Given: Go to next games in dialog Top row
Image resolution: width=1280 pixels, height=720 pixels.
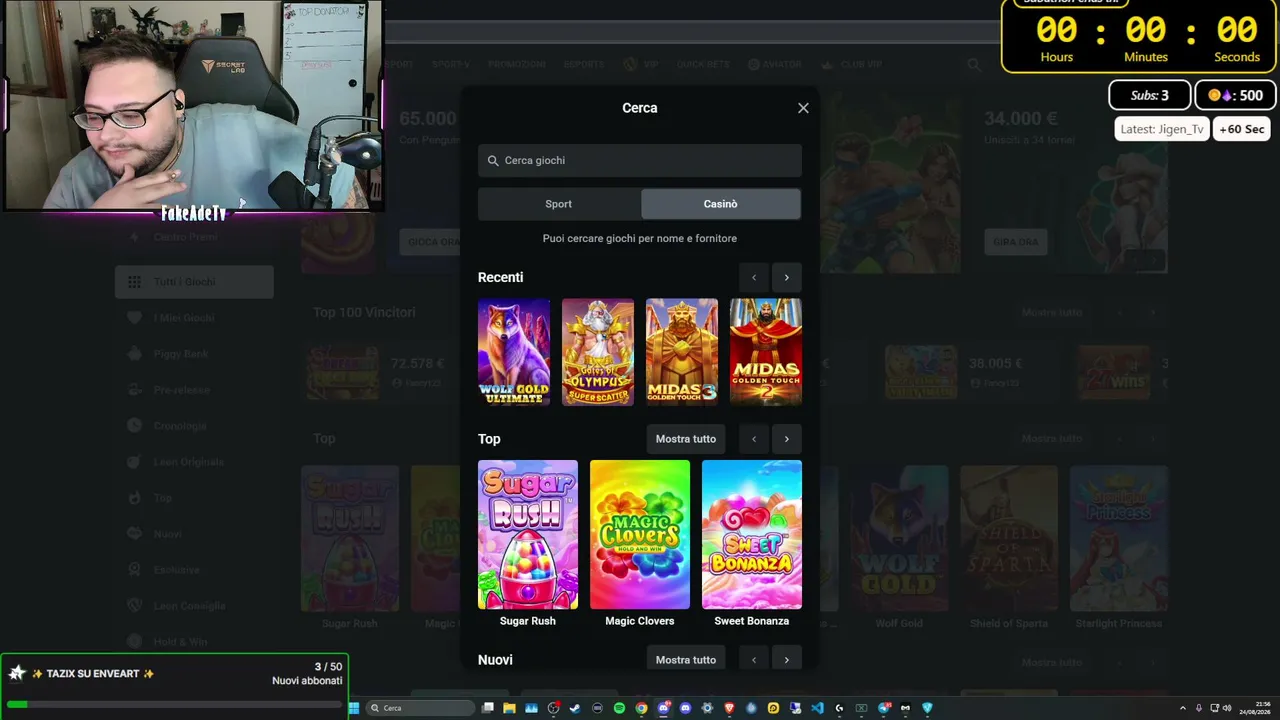Looking at the screenshot, I should pyautogui.click(x=786, y=439).
